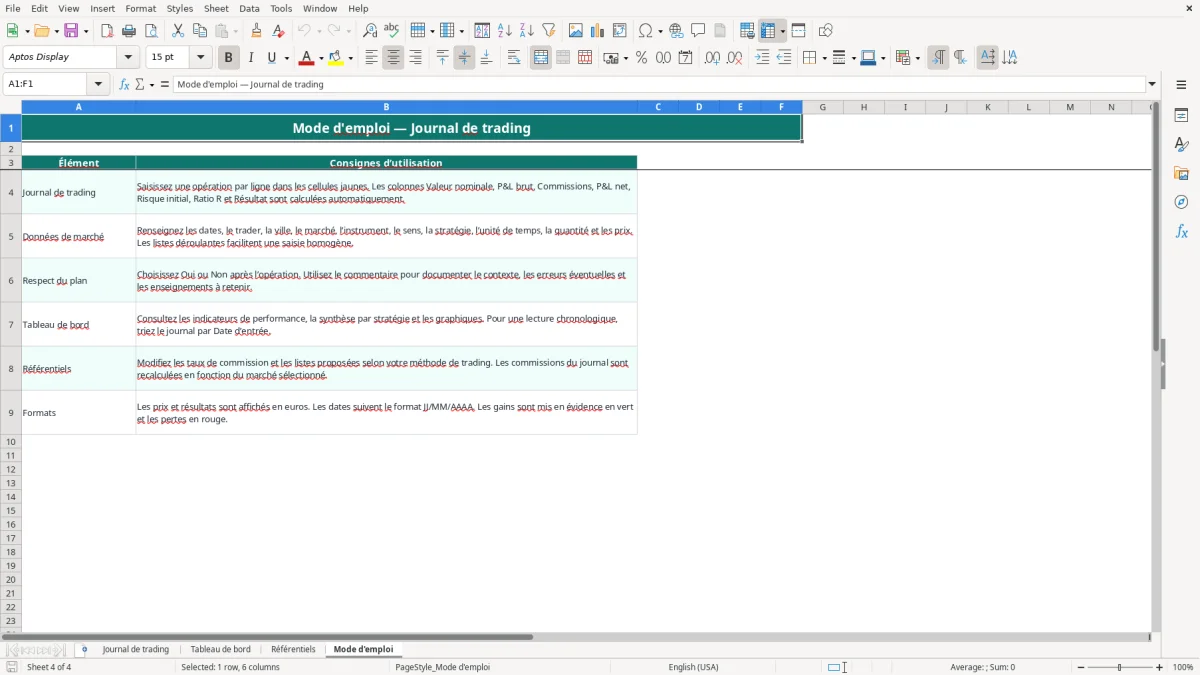Toggle Center vertically alignment

[x=464, y=58]
